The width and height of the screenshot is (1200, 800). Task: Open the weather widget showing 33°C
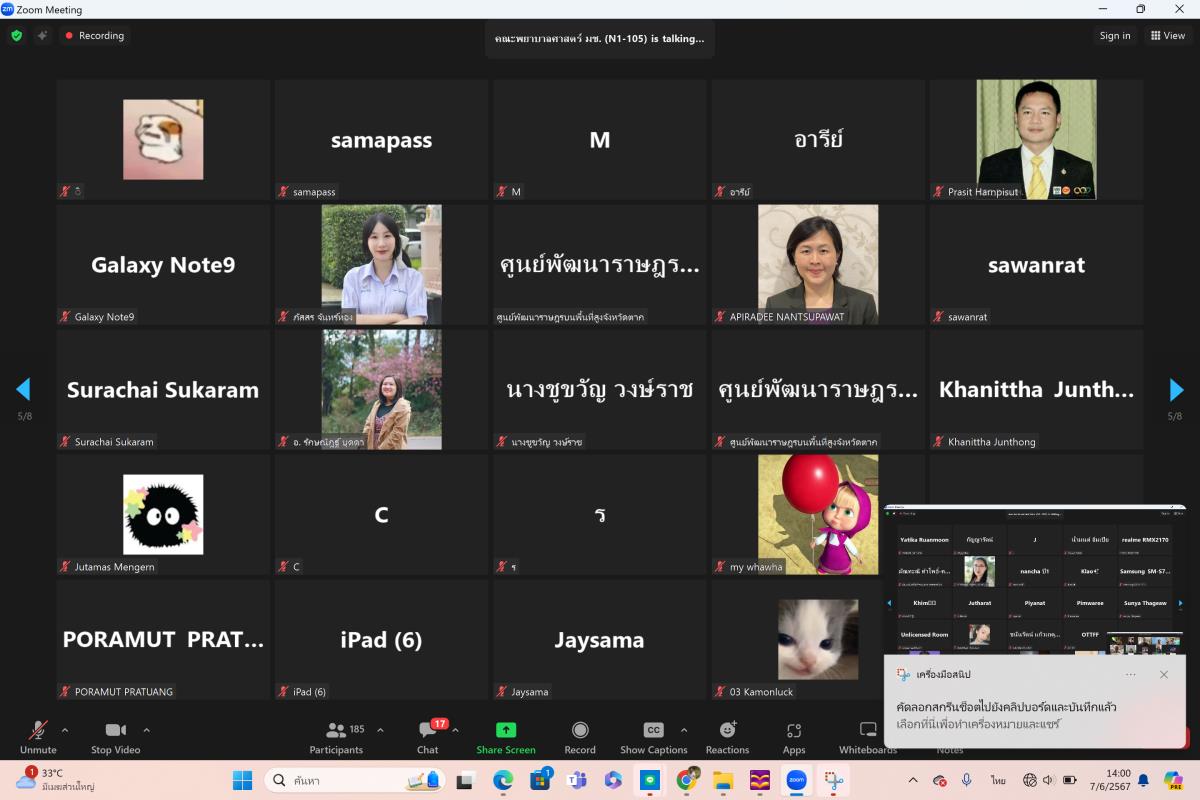coord(54,780)
